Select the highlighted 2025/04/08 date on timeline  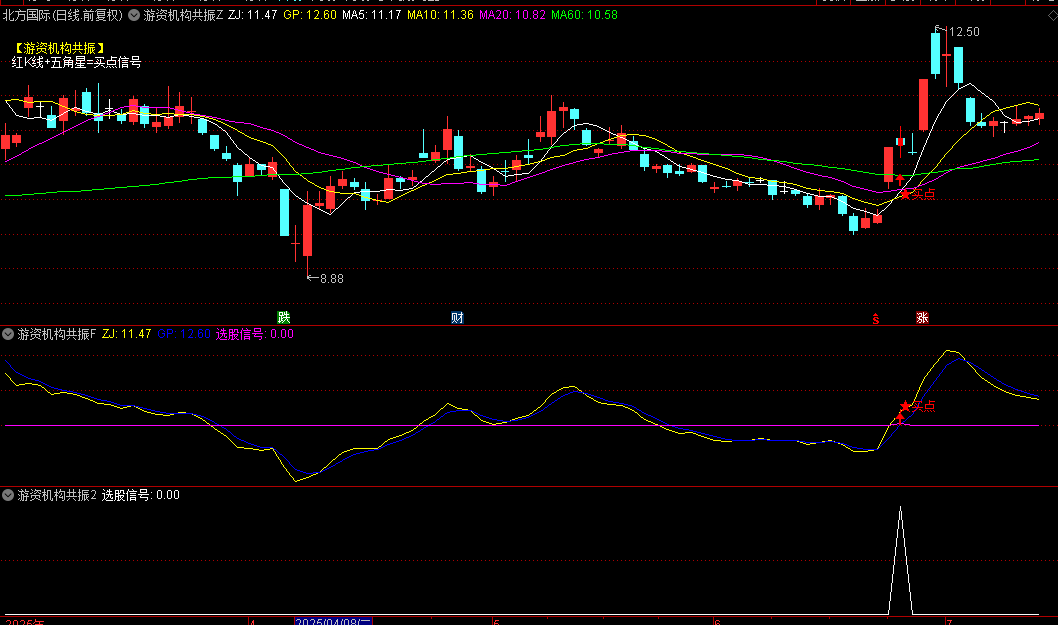point(332,620)
